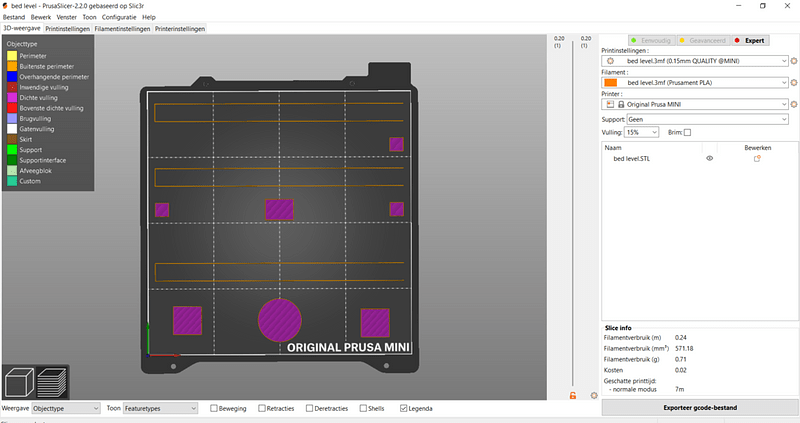Select bed level.STL in object list
Screen dimensions: 800x423
click(x=631, y=159)
